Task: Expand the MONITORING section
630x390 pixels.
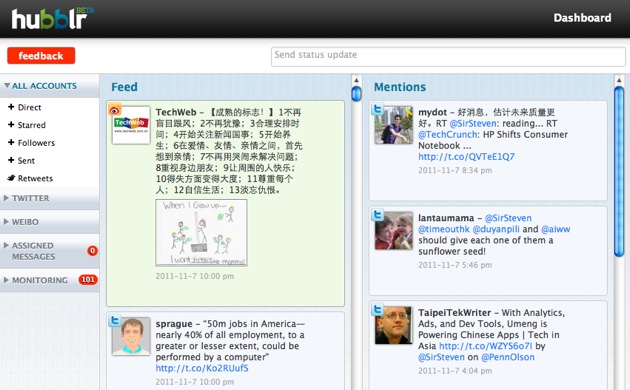Action: (x=49, y=280)
